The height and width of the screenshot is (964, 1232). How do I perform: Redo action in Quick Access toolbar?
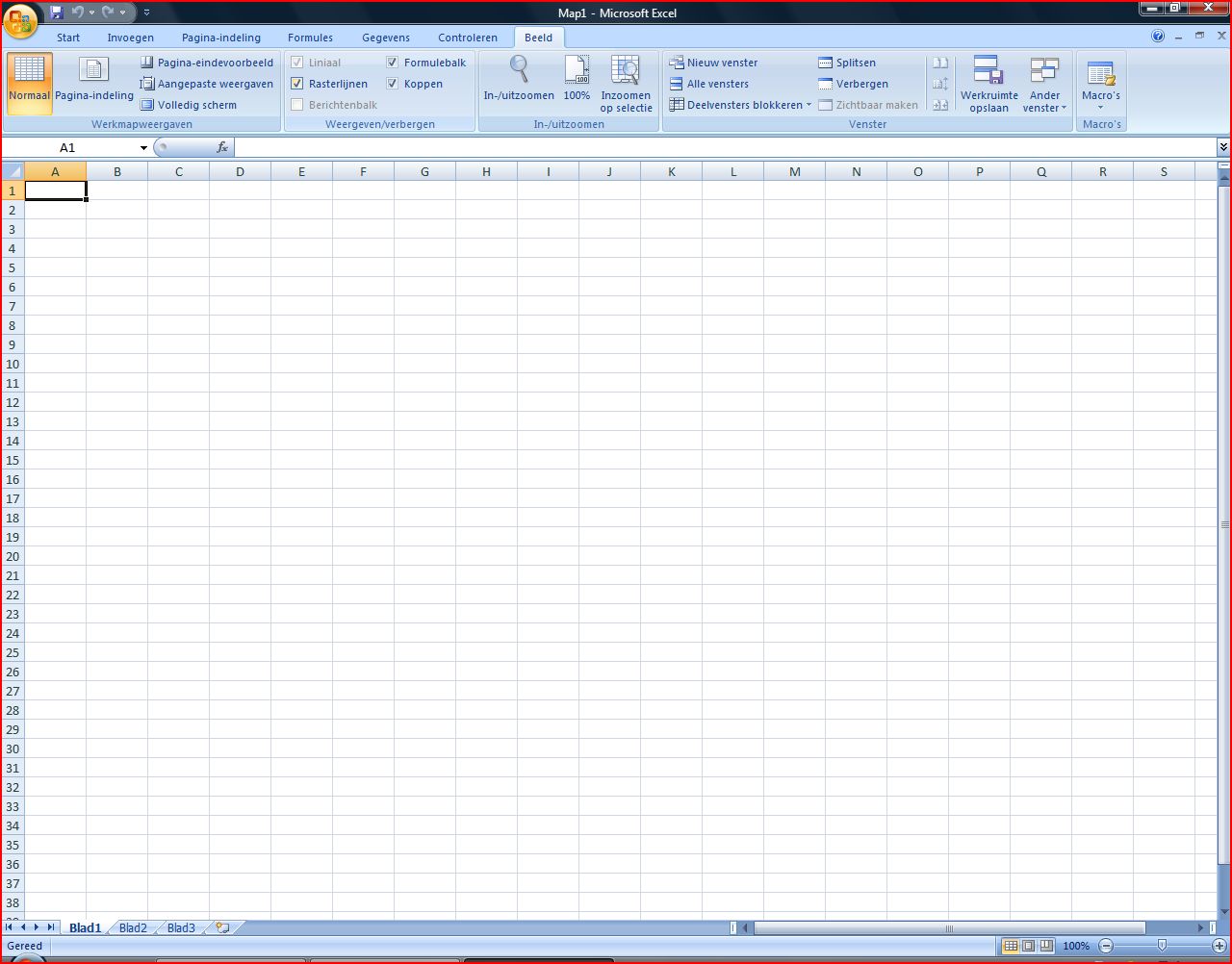click(108, 13)
